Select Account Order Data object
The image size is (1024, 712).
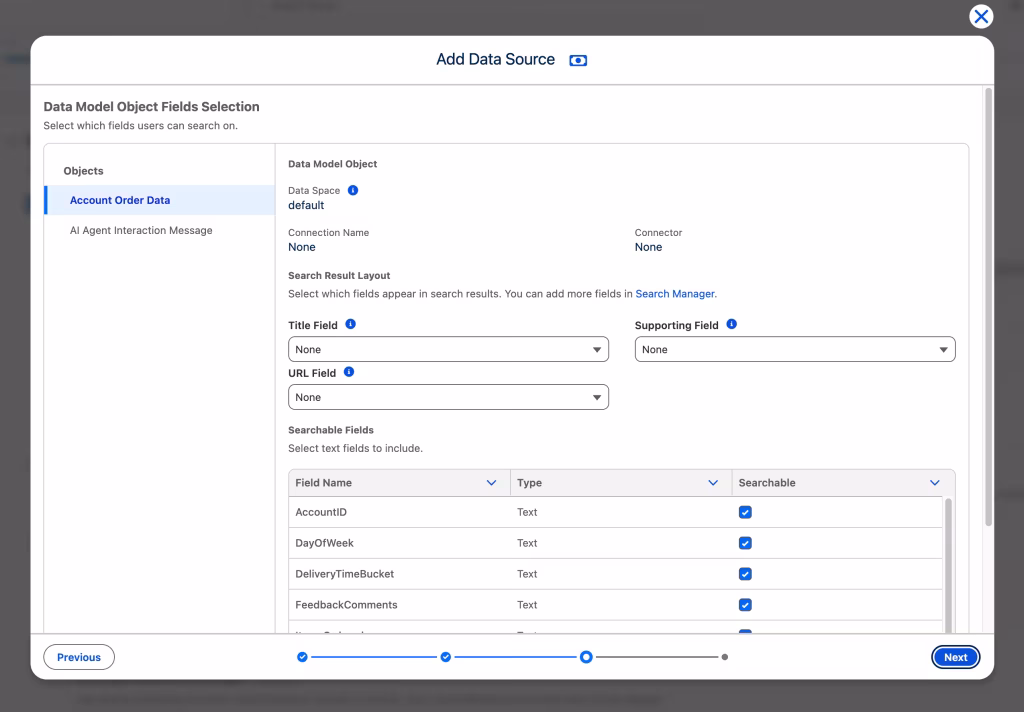point(159,200)
